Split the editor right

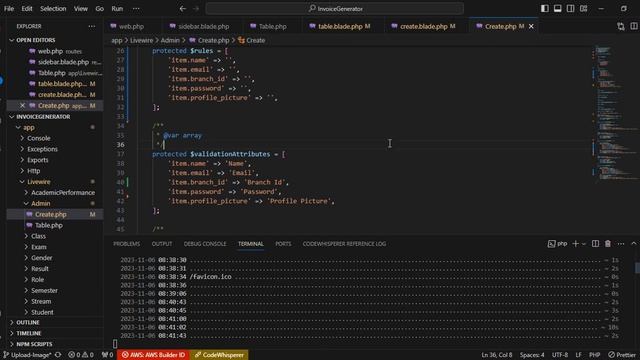[x=634, y=26]
